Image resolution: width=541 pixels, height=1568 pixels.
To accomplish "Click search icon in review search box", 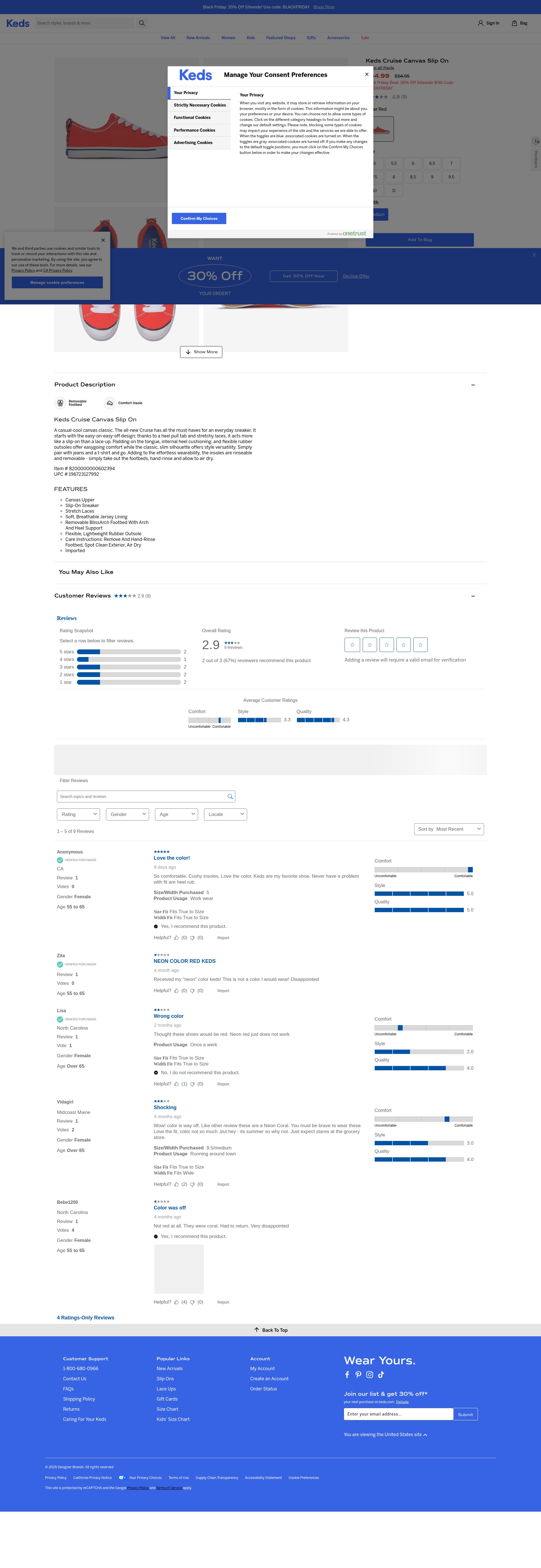I will [230, 796].
